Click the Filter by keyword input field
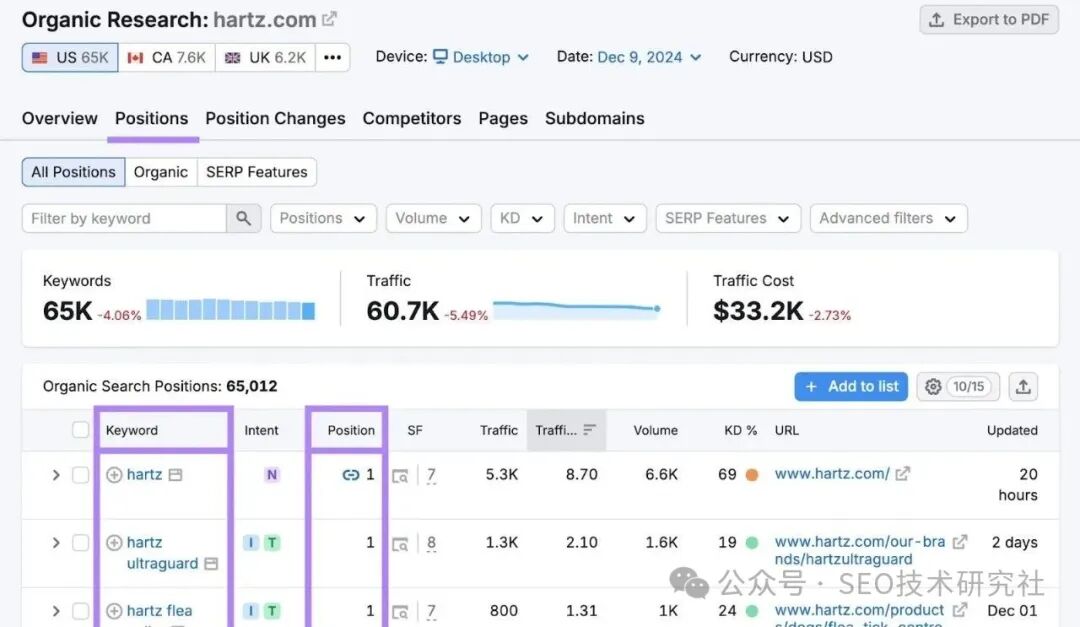Image resolution: width=1080 pixels, height=627 pixels. point(124,218)
